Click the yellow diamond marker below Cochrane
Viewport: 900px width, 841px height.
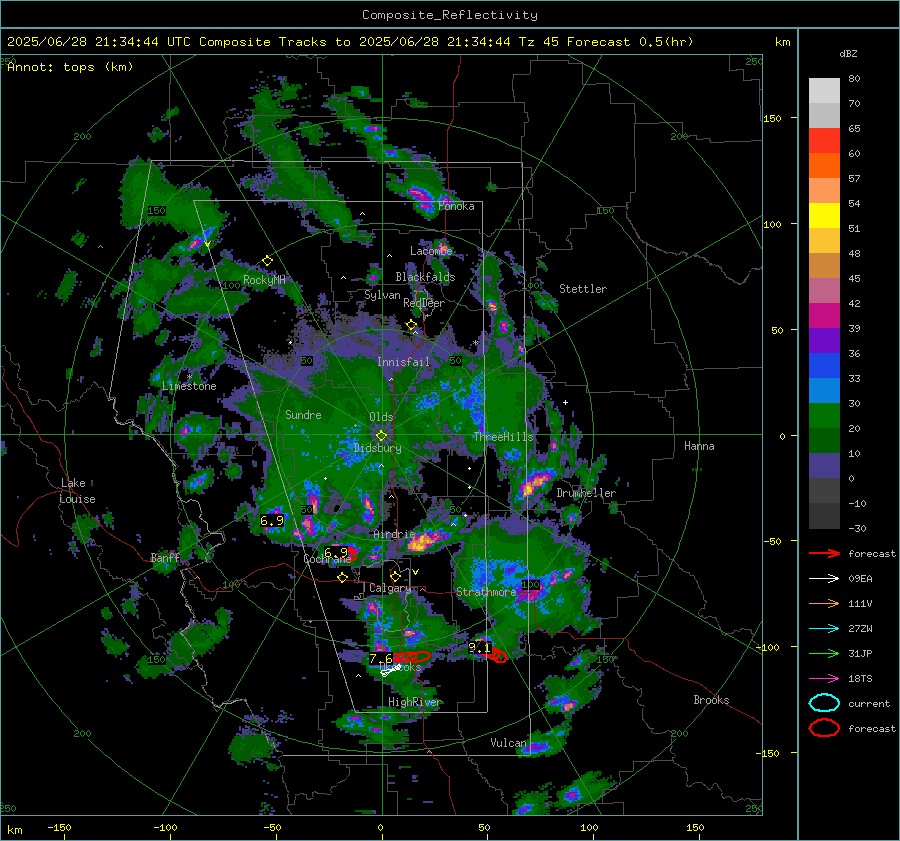343,577
